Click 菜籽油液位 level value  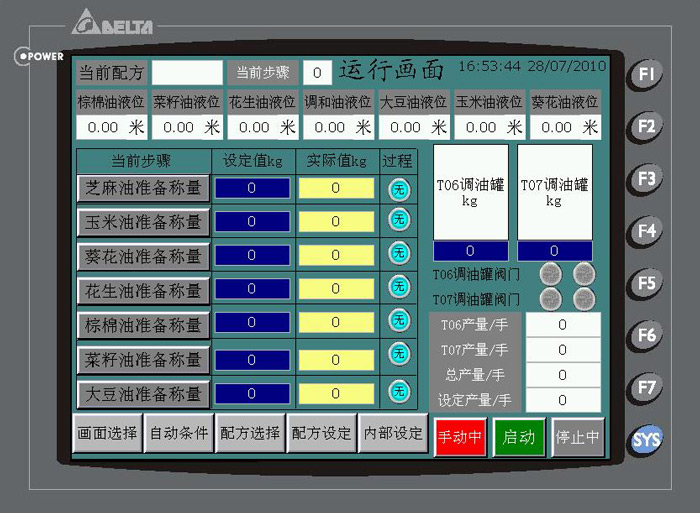[187, 127]
